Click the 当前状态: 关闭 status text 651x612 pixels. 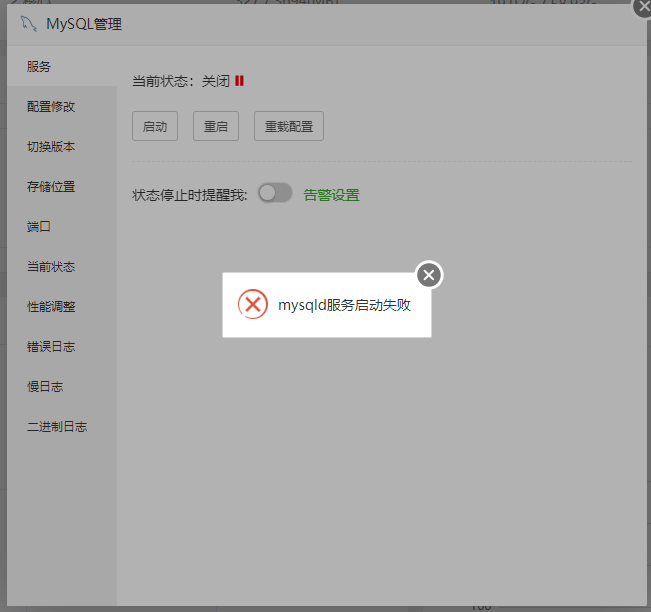(181, 81)
